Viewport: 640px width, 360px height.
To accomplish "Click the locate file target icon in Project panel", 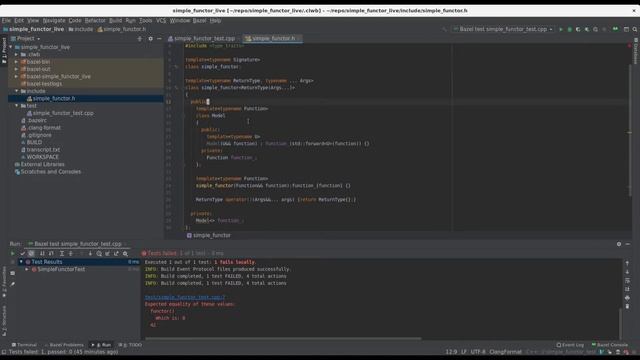I will click(x=140, y=39).
